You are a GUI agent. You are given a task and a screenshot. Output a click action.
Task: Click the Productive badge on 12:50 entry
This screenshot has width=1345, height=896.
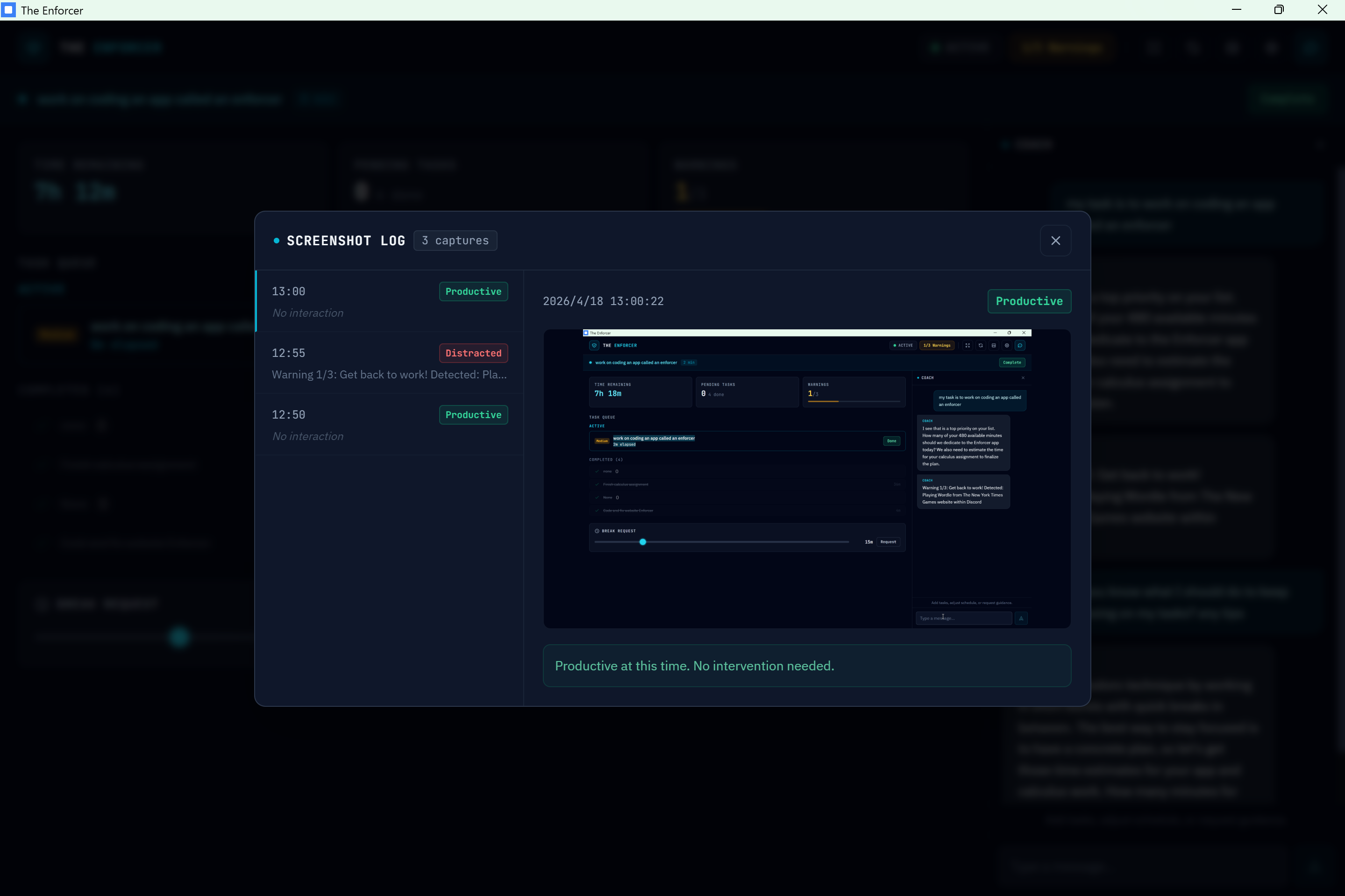pos(472,415)
